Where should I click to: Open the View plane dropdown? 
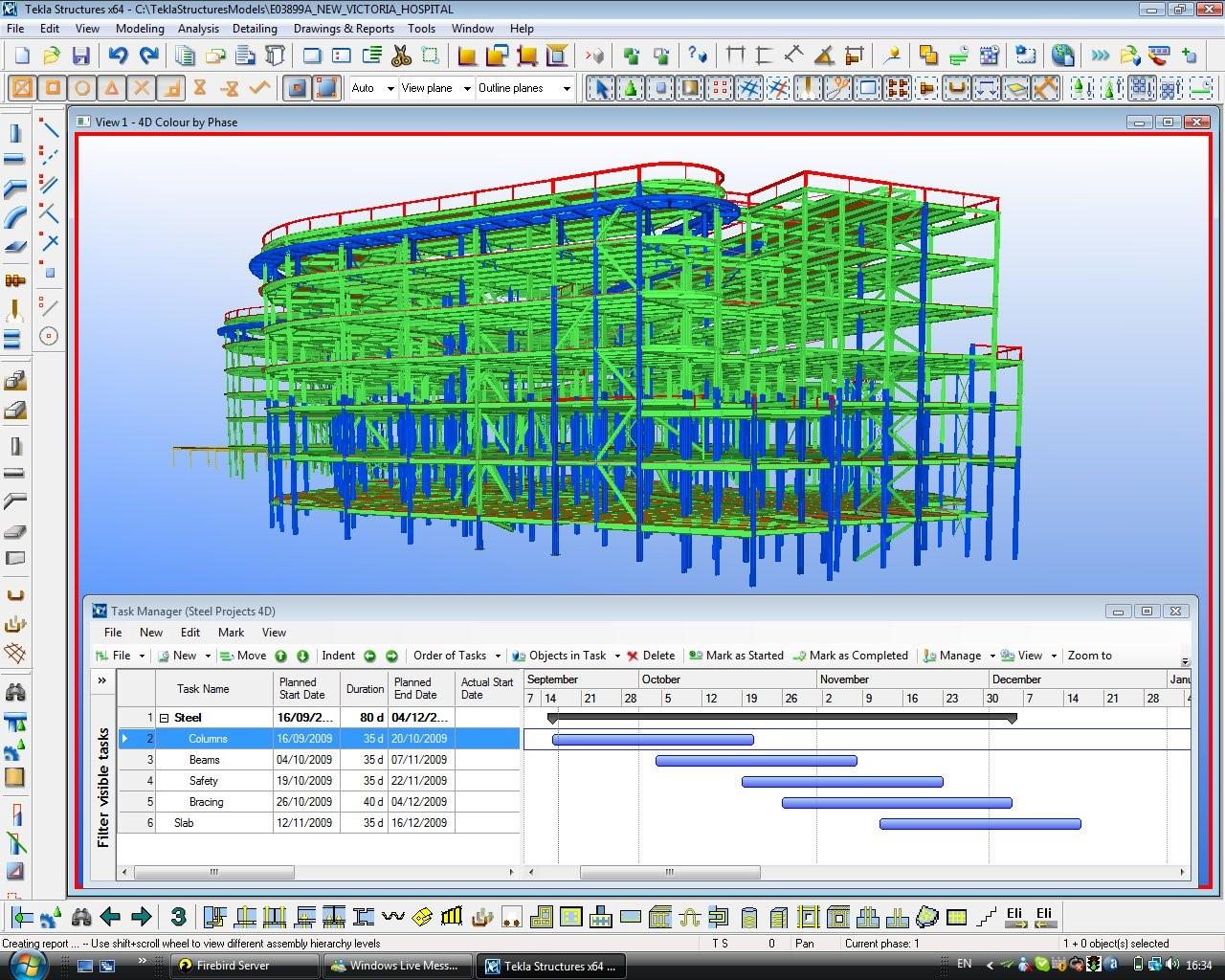coord(467,88)
